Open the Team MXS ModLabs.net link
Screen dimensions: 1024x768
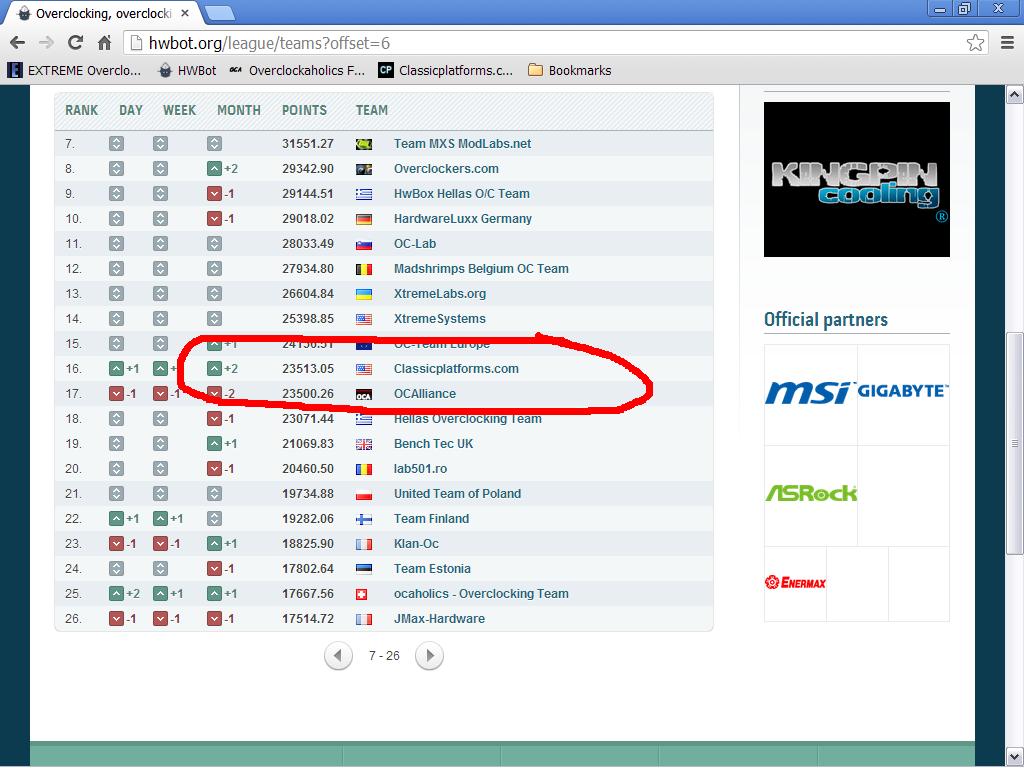[462, 144]
